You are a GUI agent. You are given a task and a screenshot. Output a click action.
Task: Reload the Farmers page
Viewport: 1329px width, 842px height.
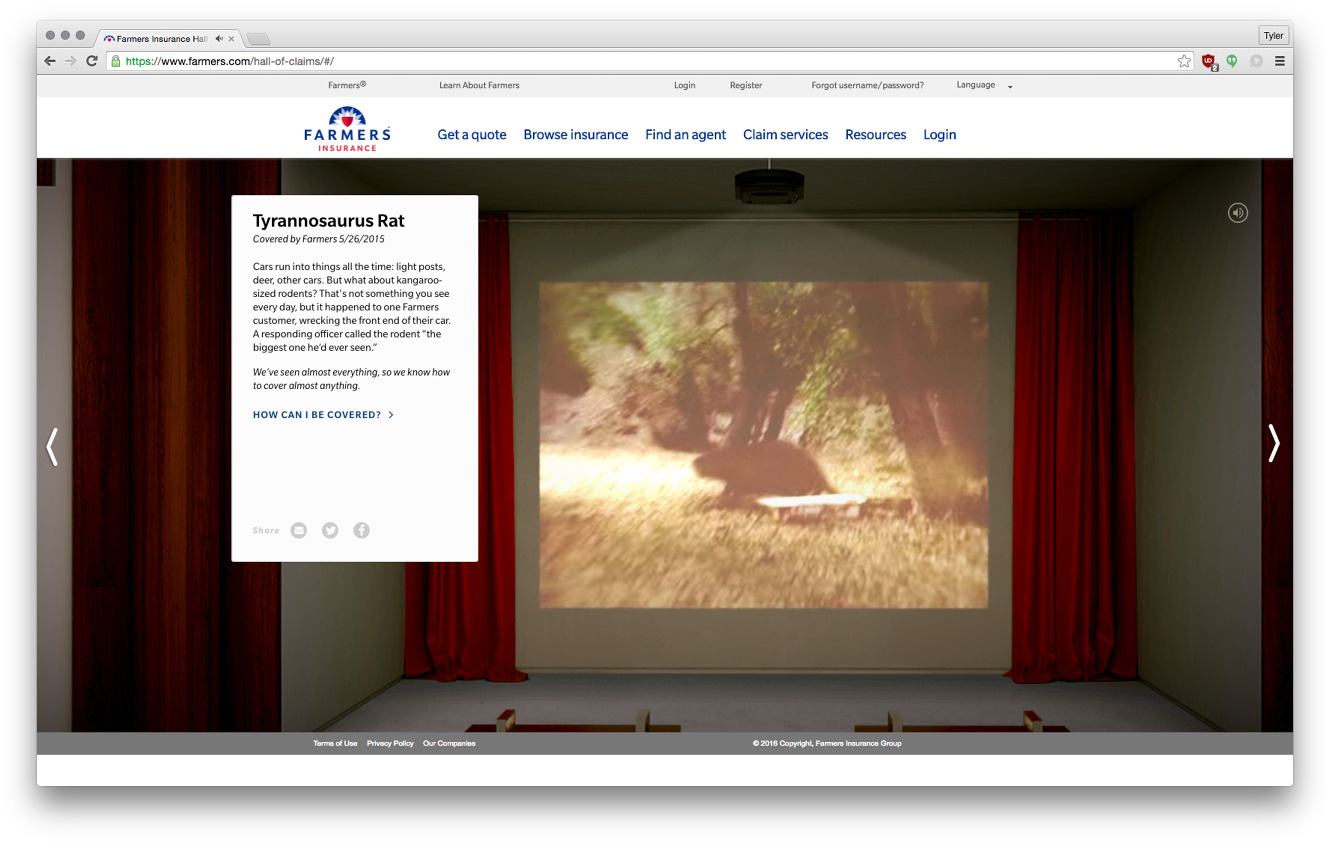click(92, 61)
